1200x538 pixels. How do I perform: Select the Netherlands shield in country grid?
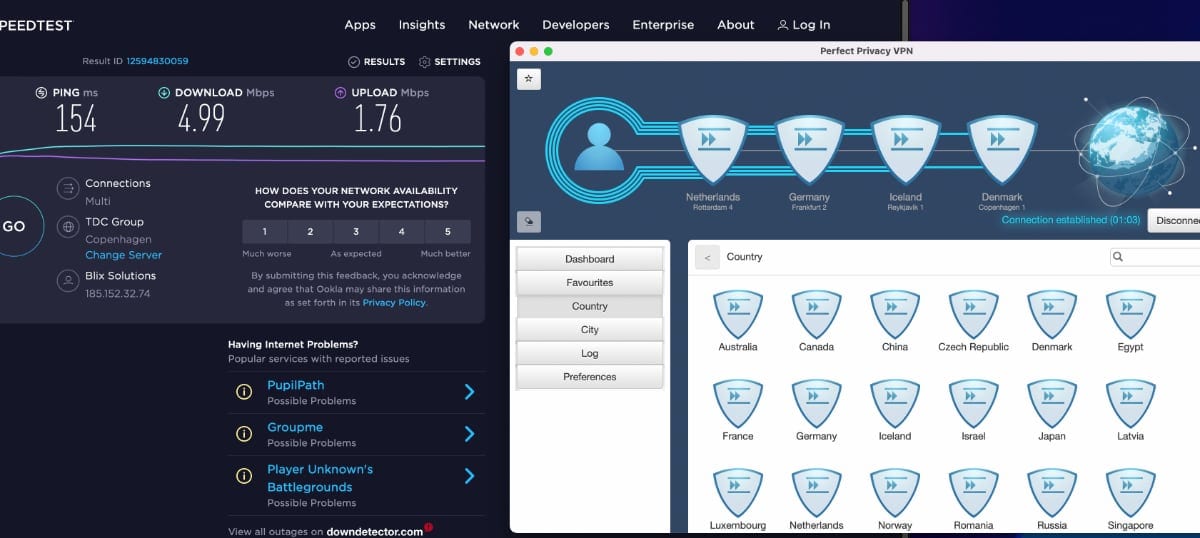coord(816,493)
